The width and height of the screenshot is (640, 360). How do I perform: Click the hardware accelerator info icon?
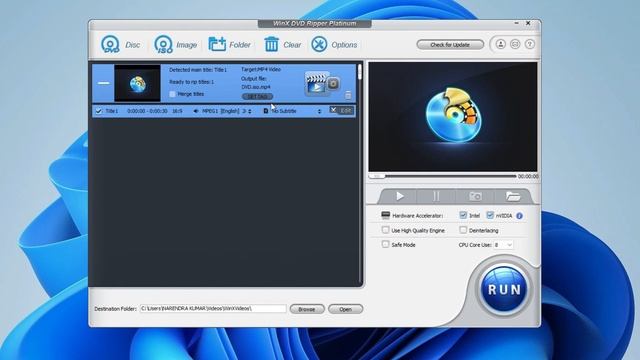click(519, 216)
